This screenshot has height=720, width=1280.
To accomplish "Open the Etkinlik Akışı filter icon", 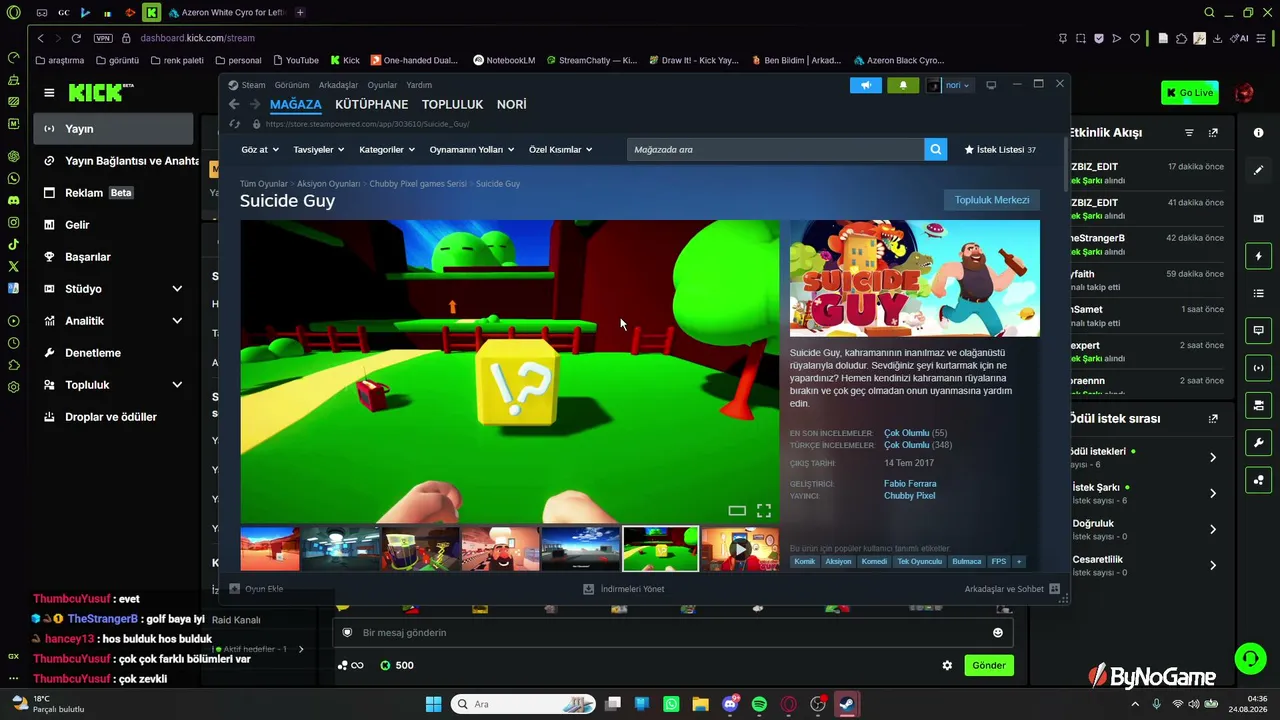I will (1189, 133).
